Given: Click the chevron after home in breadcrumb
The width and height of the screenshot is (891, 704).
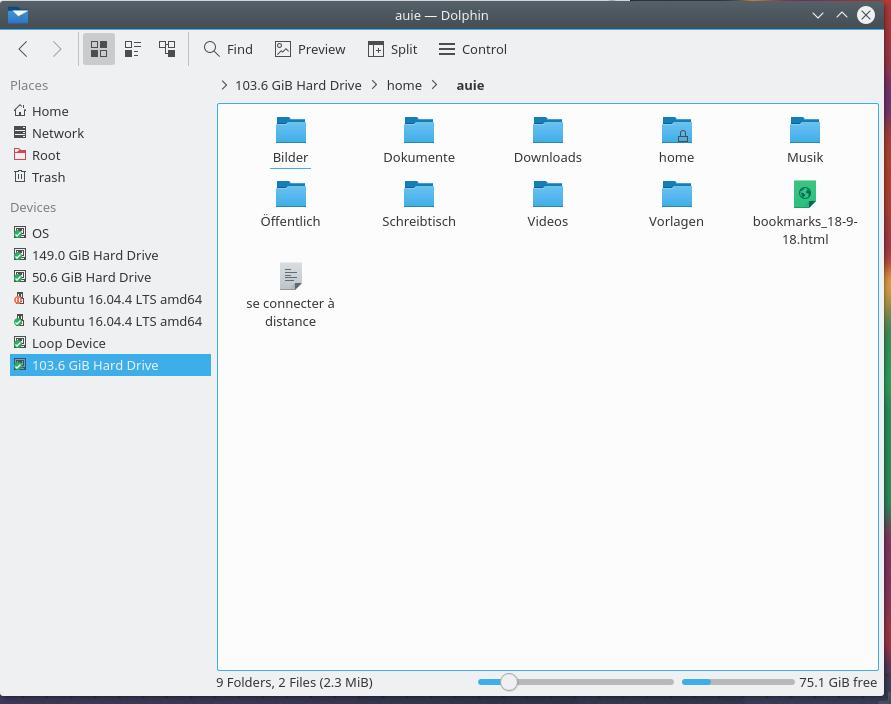Looking at the screenshot, I should [x=435, y=85].
